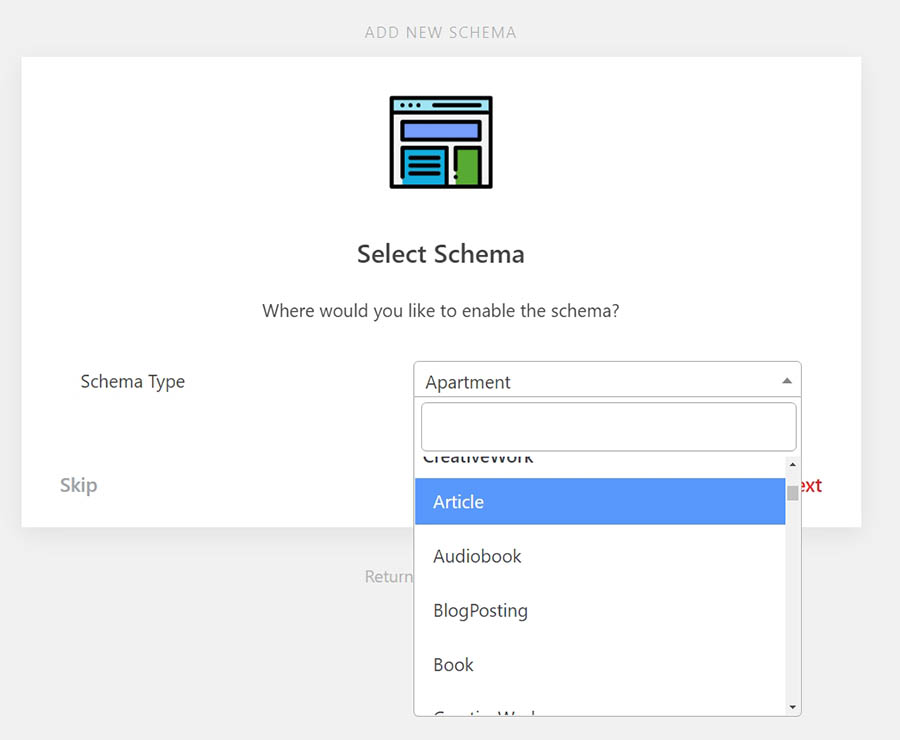900x740 pixels.
Task: Click the Select Schema heading
Action: point(440,254)
